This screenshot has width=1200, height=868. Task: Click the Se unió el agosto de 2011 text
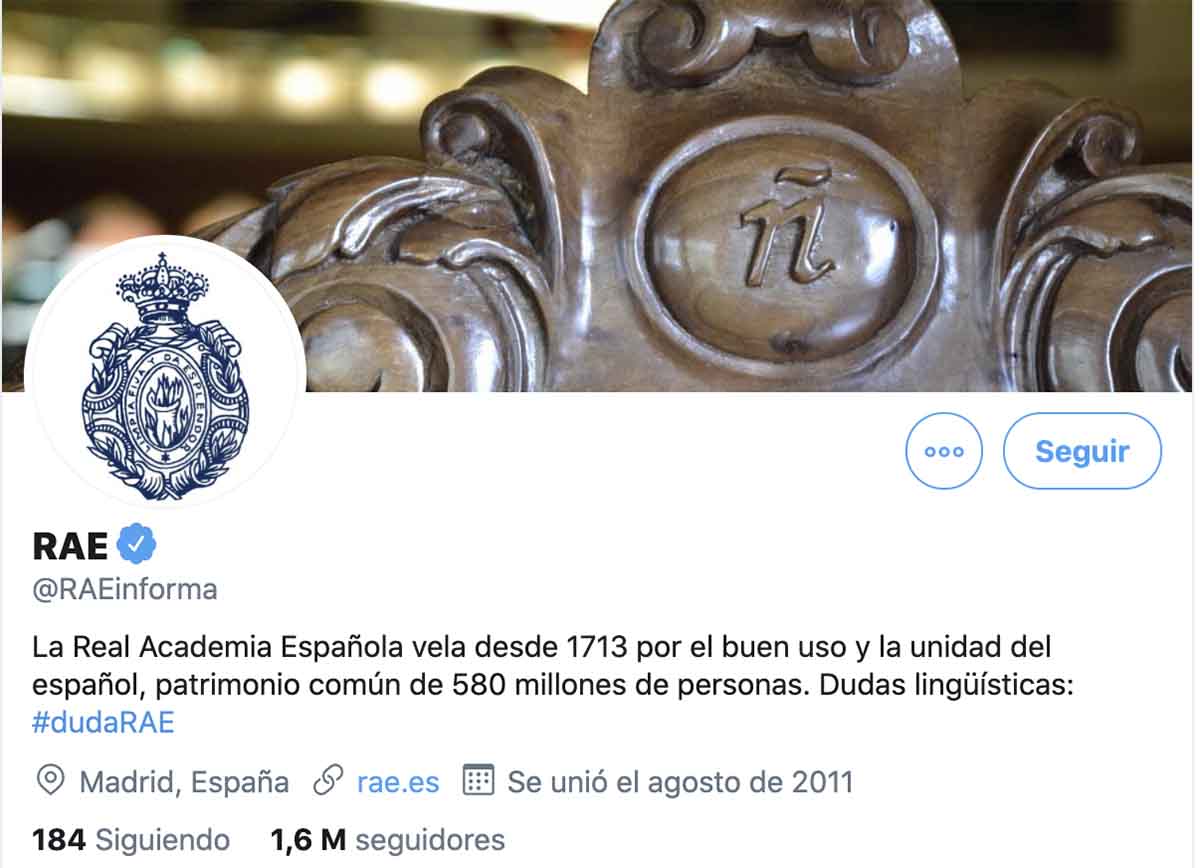[680, 782]
